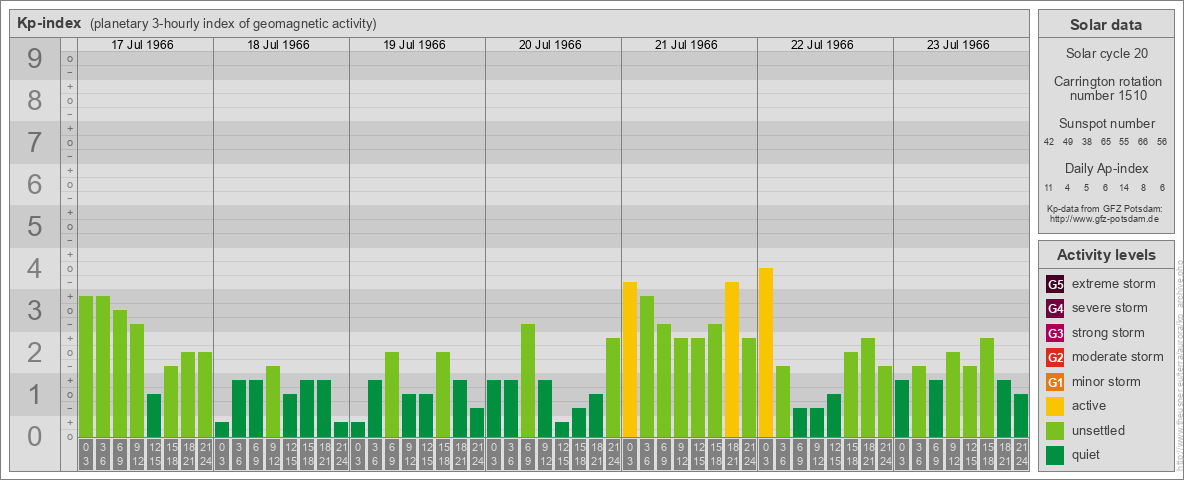Click the 20 Jul 1966 date header
1184x480 pixels.
(550, 45)
